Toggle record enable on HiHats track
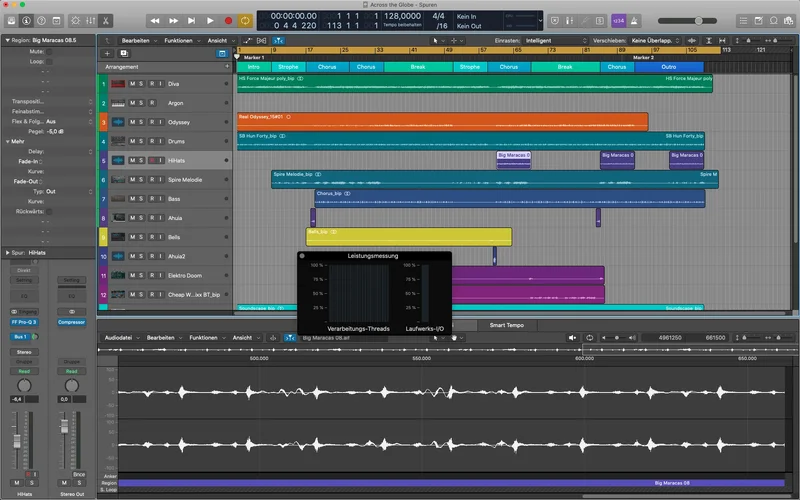This screenshot has height=500, width=800. click(152, 160)
